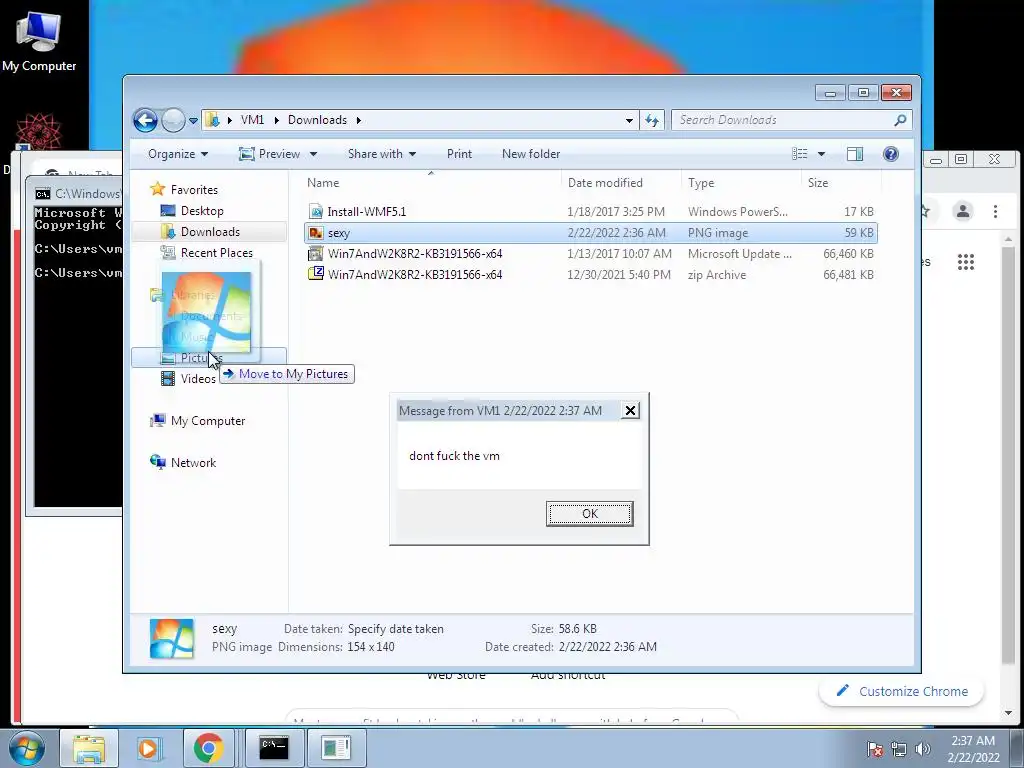The height and width of the screenshot is (768, 1024).
Task: Open Explorer help
Action: point(891,154)
